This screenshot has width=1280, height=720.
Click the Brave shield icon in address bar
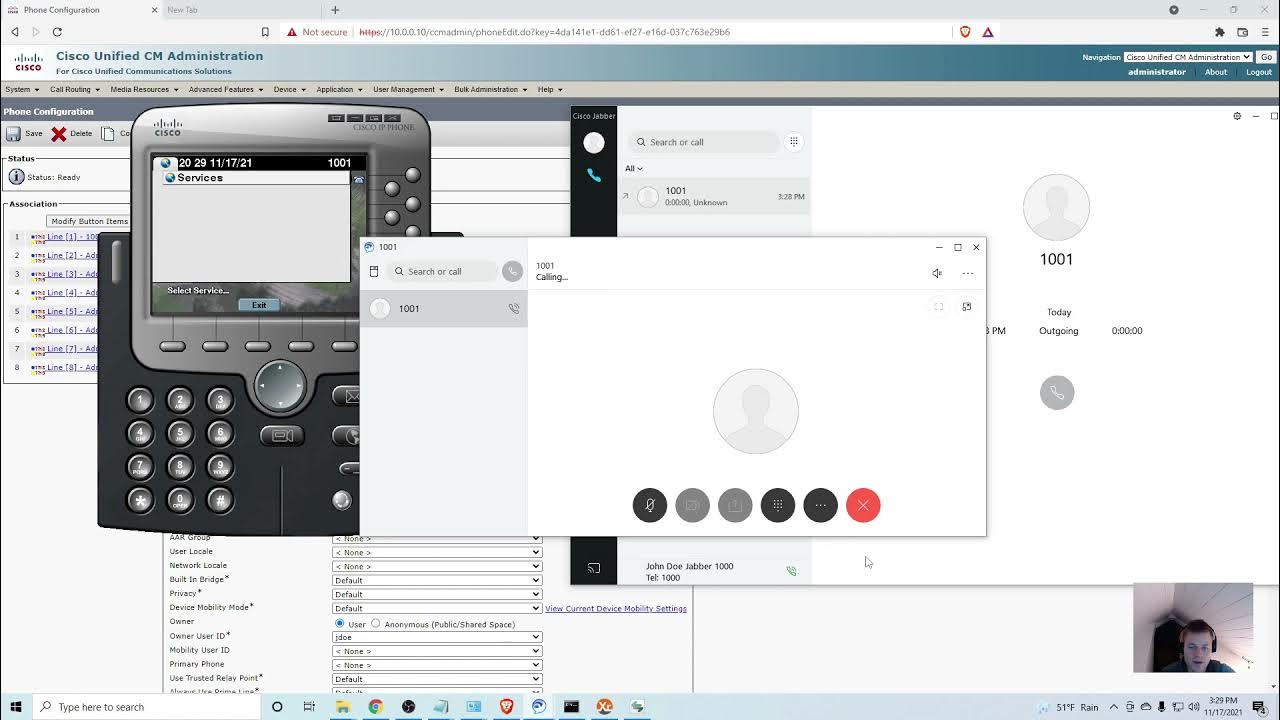pos(965,32)
